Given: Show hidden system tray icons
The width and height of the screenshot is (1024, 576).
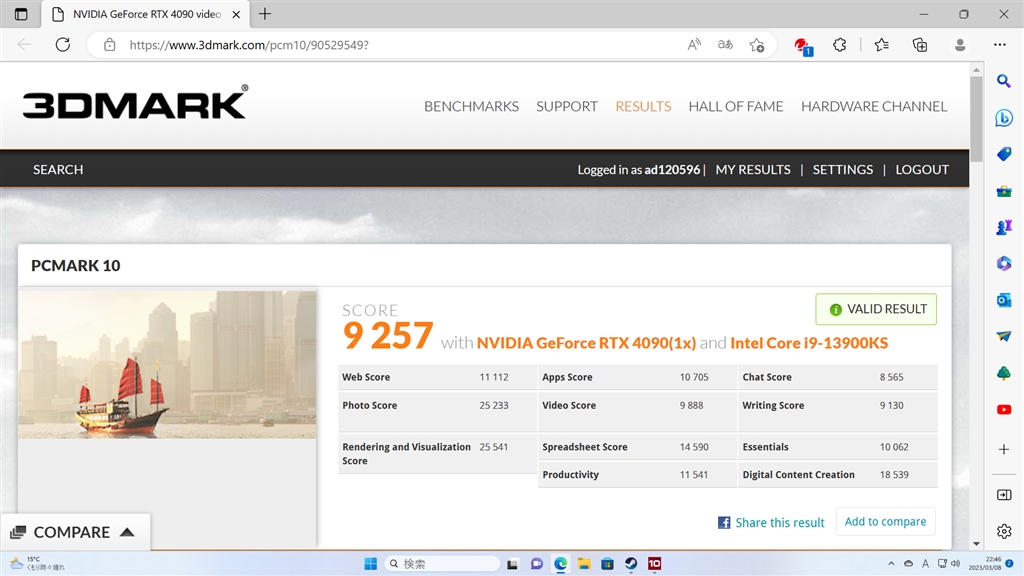Looking at the screenshot, I should point(891,564).
